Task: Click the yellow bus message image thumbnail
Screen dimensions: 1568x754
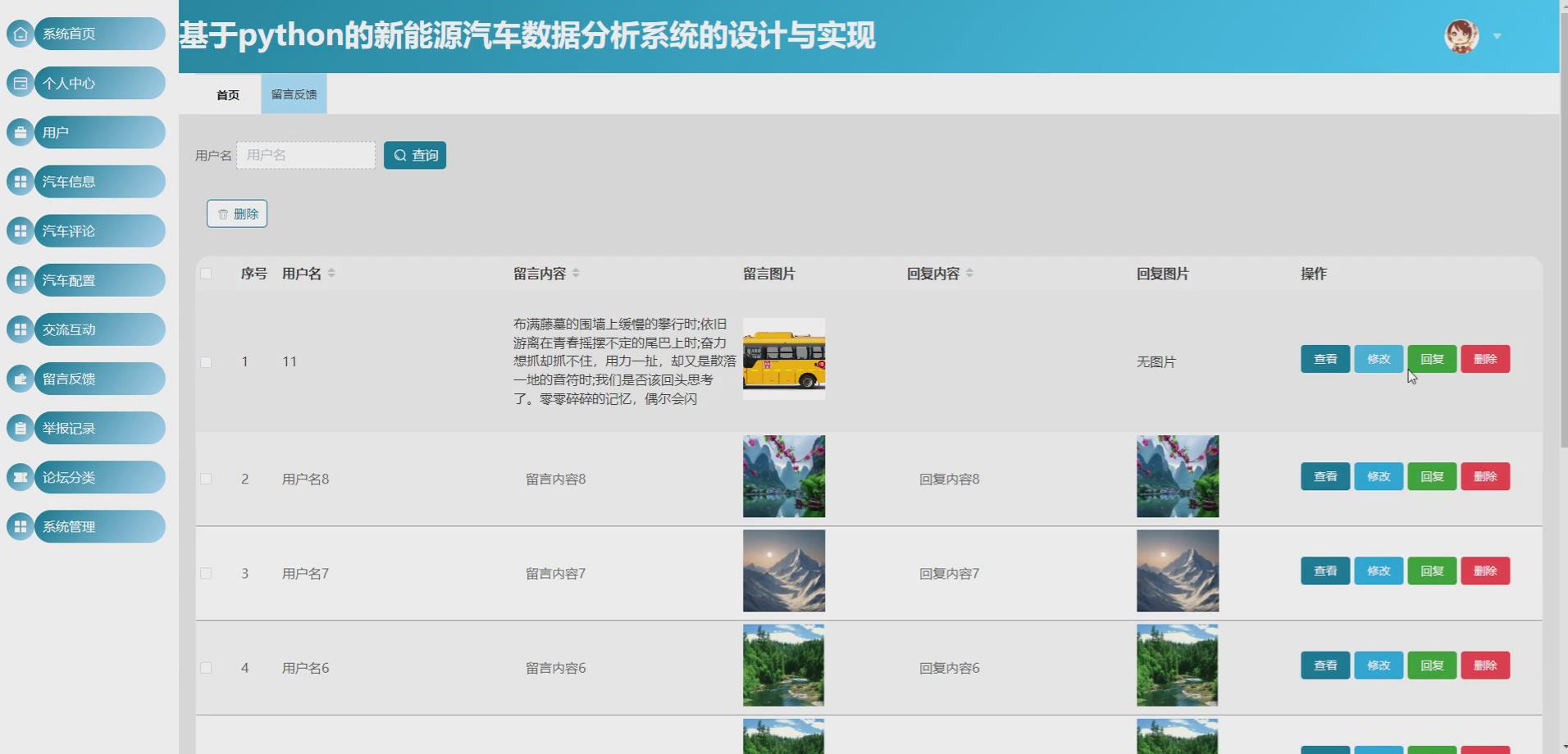Action: tap(783, 359)
